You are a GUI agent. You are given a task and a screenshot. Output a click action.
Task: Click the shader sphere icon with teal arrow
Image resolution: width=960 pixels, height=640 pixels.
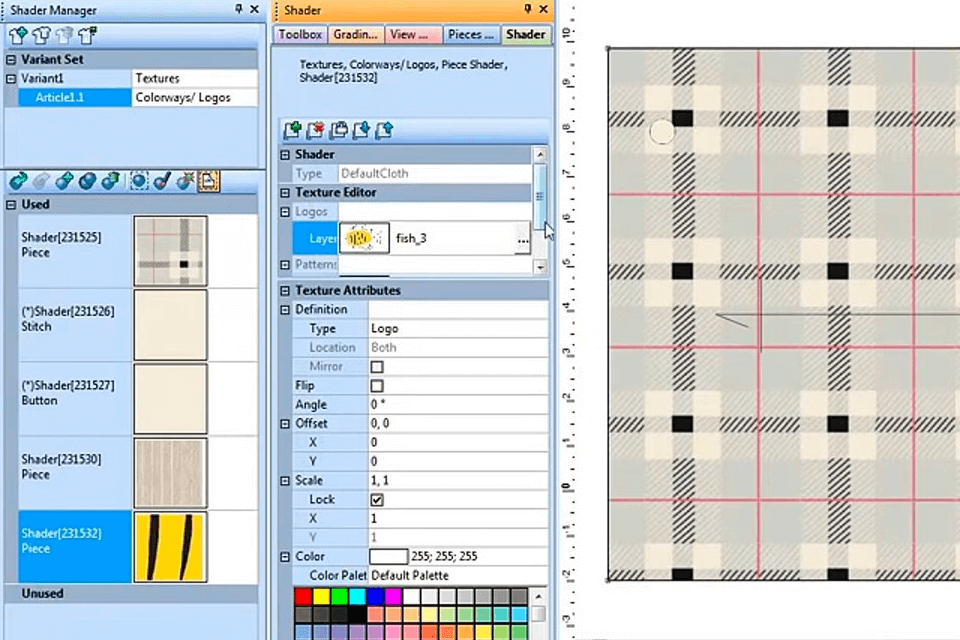click(18, 181)
